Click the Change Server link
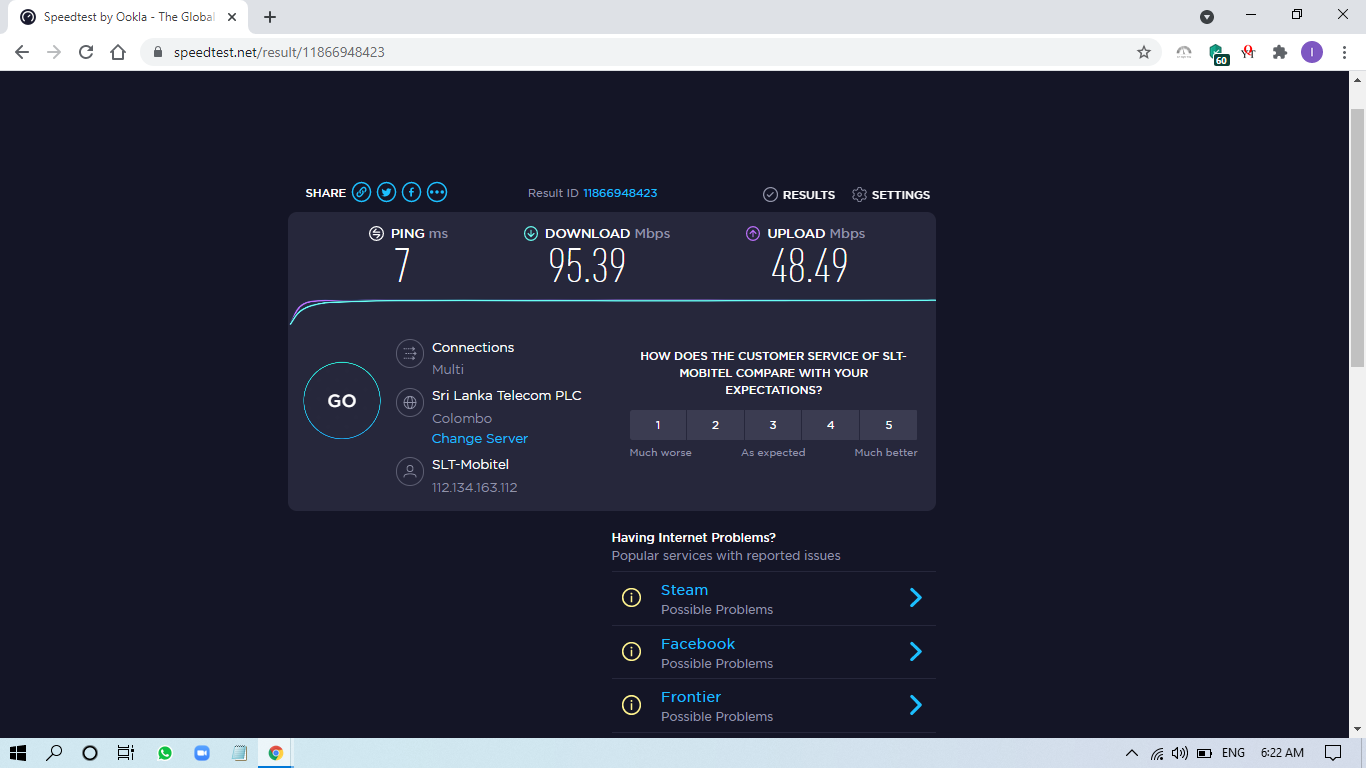 pos(480,439)
